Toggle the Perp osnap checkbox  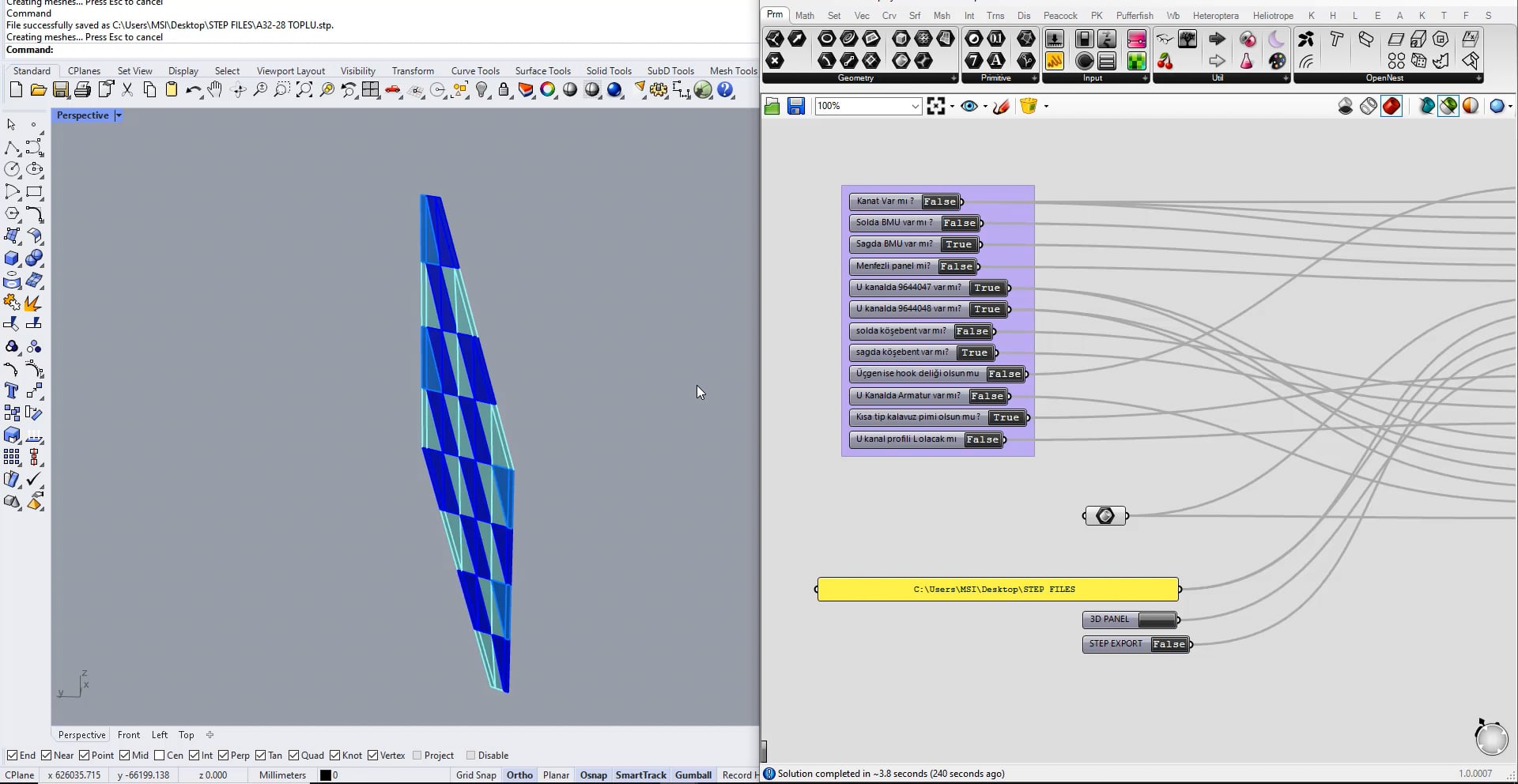click(x=223, y=755)
